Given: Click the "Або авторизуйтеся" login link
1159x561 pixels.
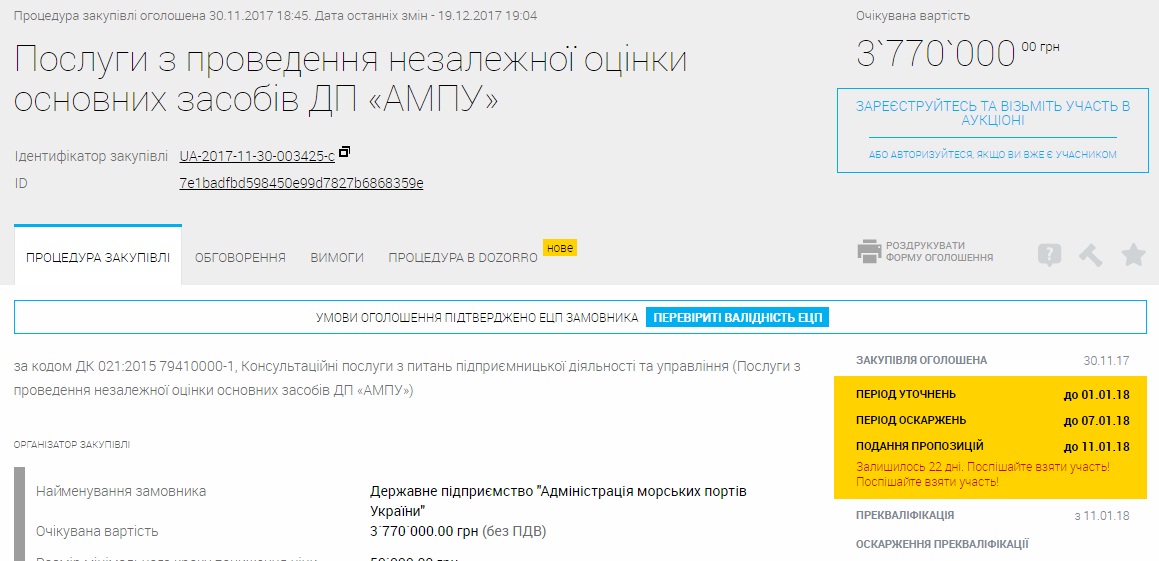Looking at the screenshot, I should (x=992, y=155).
